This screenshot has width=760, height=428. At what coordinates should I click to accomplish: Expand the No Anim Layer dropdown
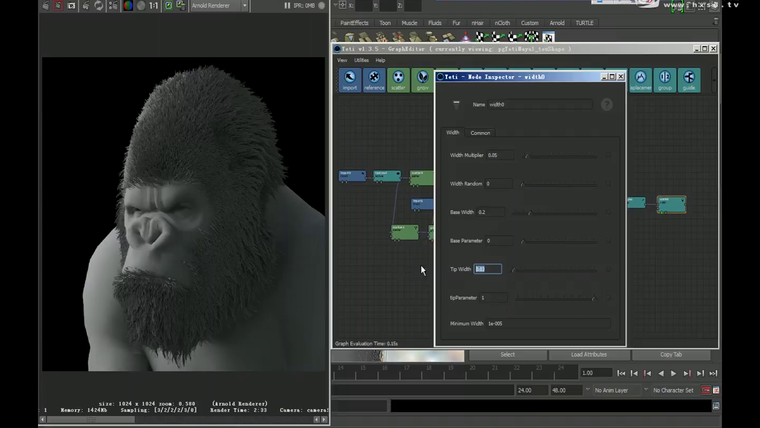tap(612, 390)
